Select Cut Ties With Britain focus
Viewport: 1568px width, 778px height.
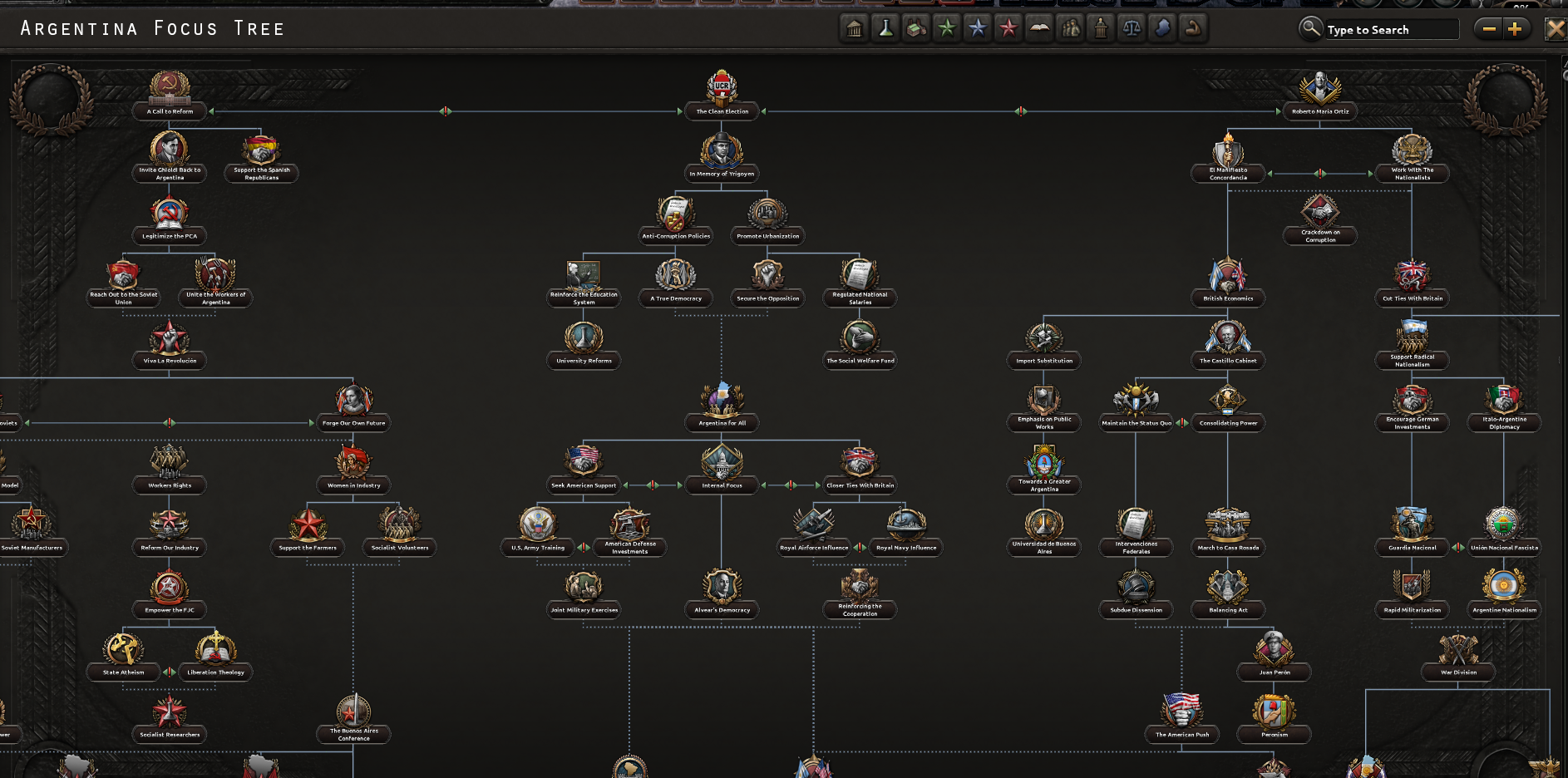pos(1413,282)
